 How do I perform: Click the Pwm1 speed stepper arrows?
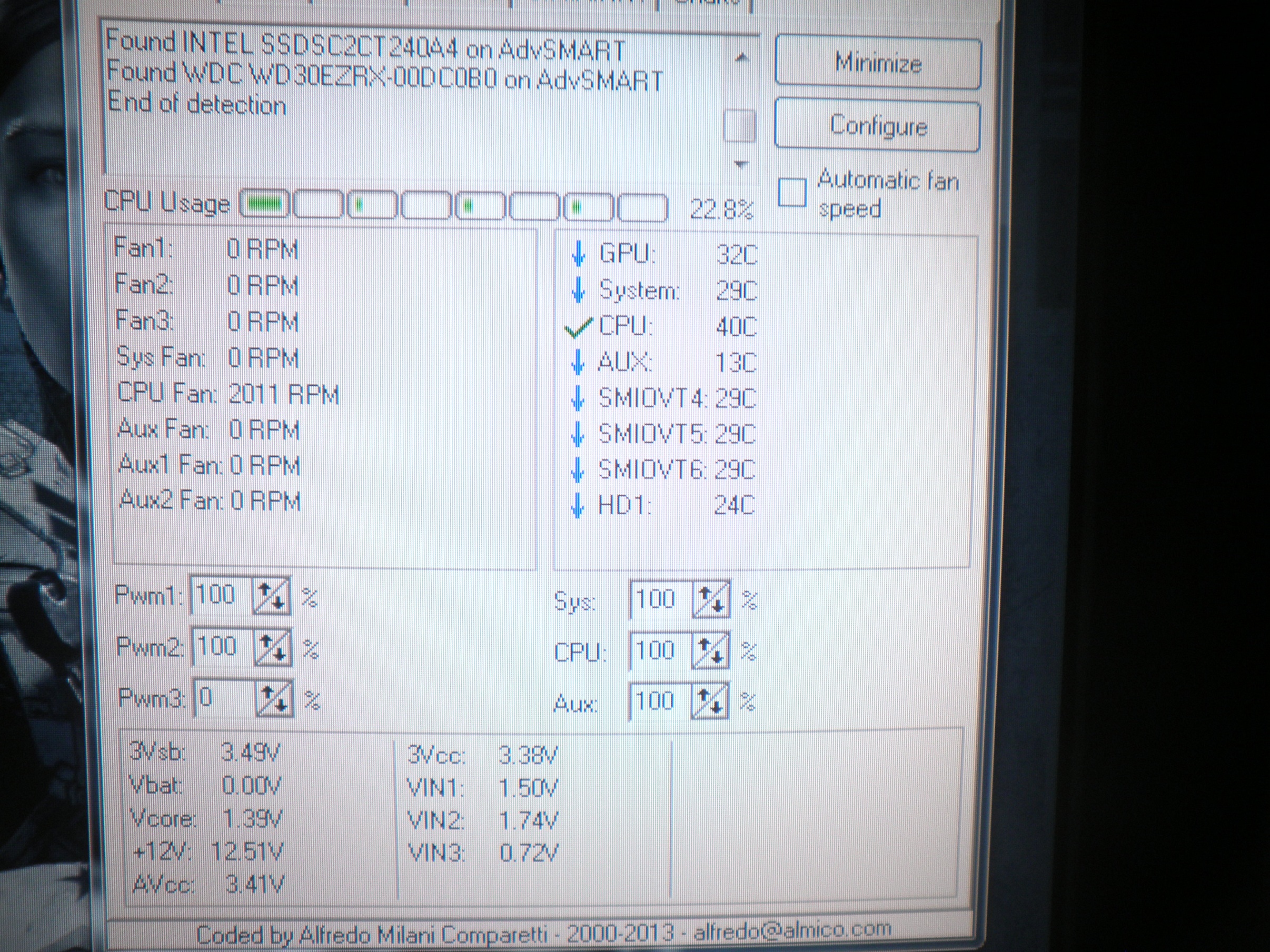pos(271,596)
